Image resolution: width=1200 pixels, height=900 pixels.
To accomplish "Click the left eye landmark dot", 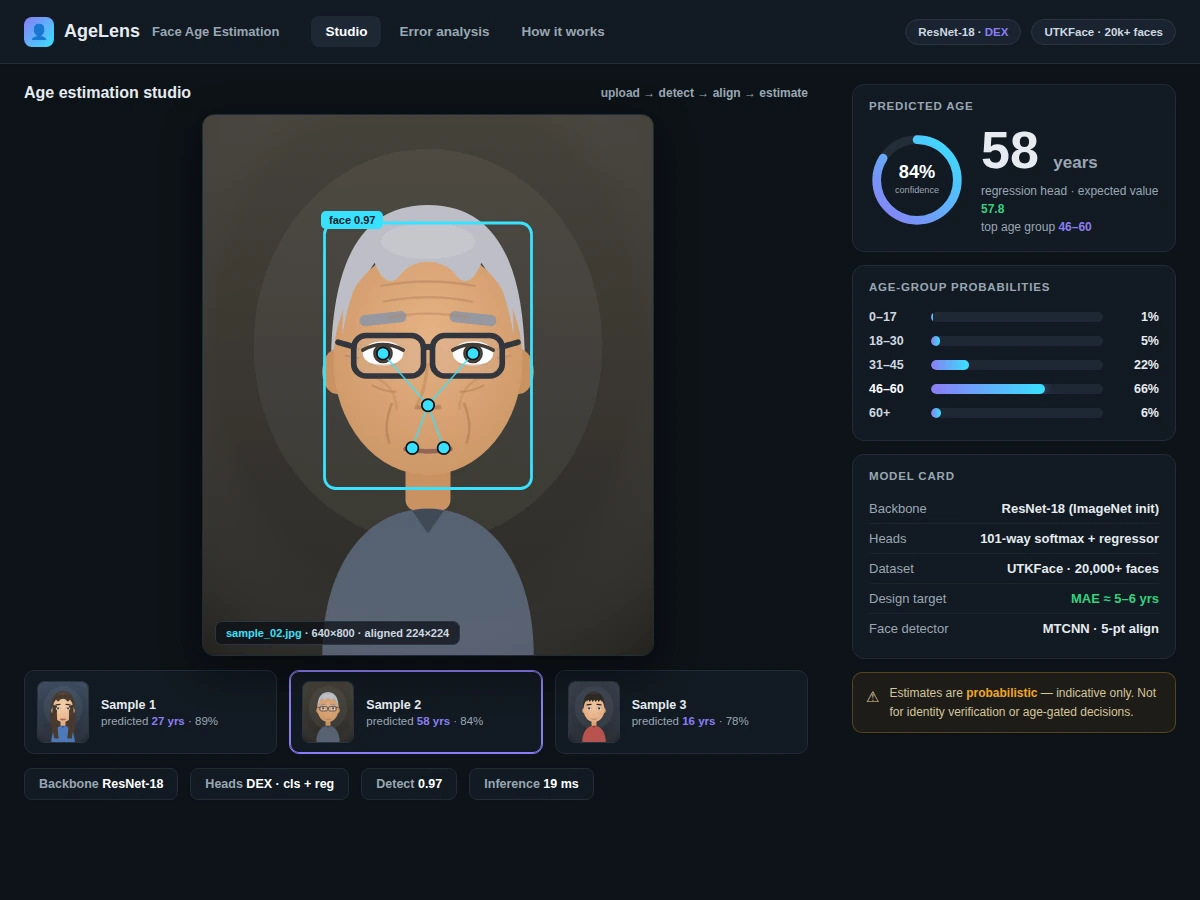I will coord(383,354).
